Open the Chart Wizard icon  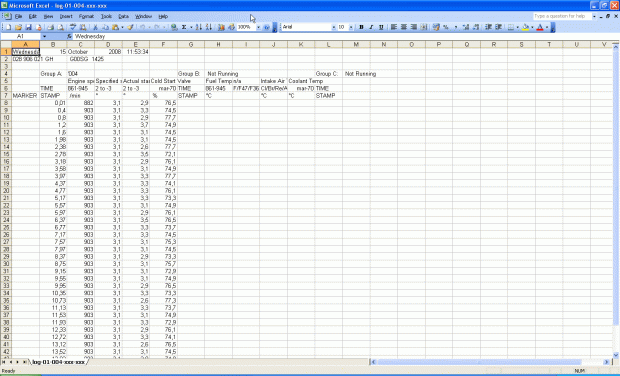click(x=221, y=27)
